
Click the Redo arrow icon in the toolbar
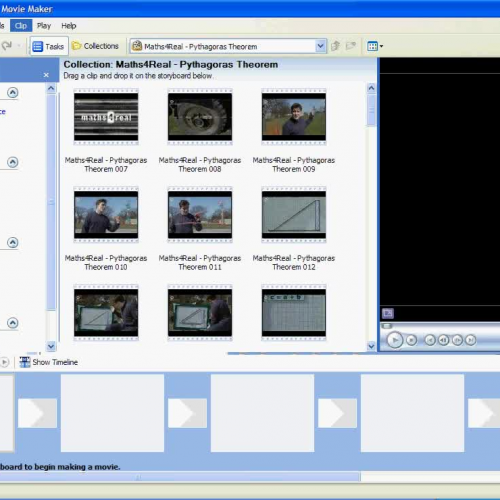(7, 46)
